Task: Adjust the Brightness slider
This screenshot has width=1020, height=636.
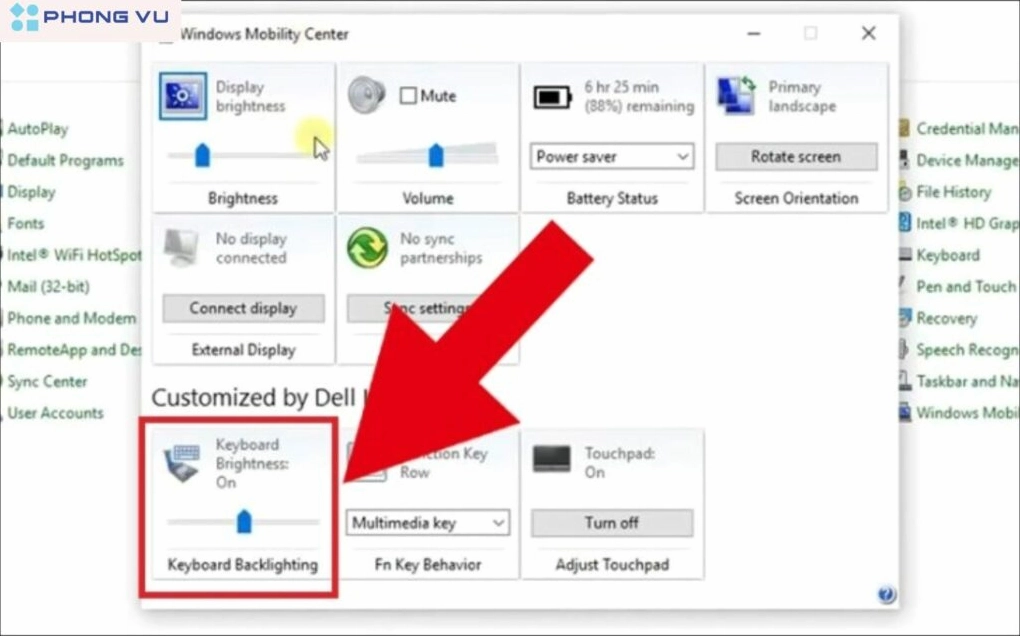Action: (203, 152)
